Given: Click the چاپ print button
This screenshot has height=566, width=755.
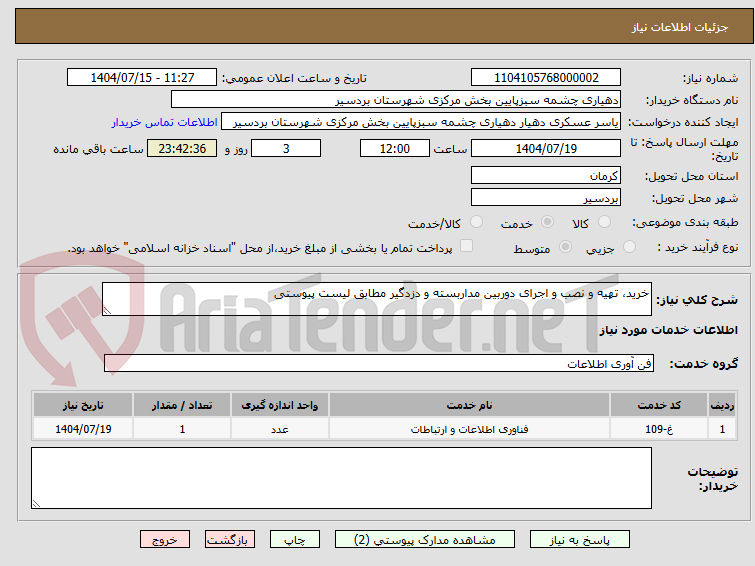Looking at the screenshot, I should point(295,540).
